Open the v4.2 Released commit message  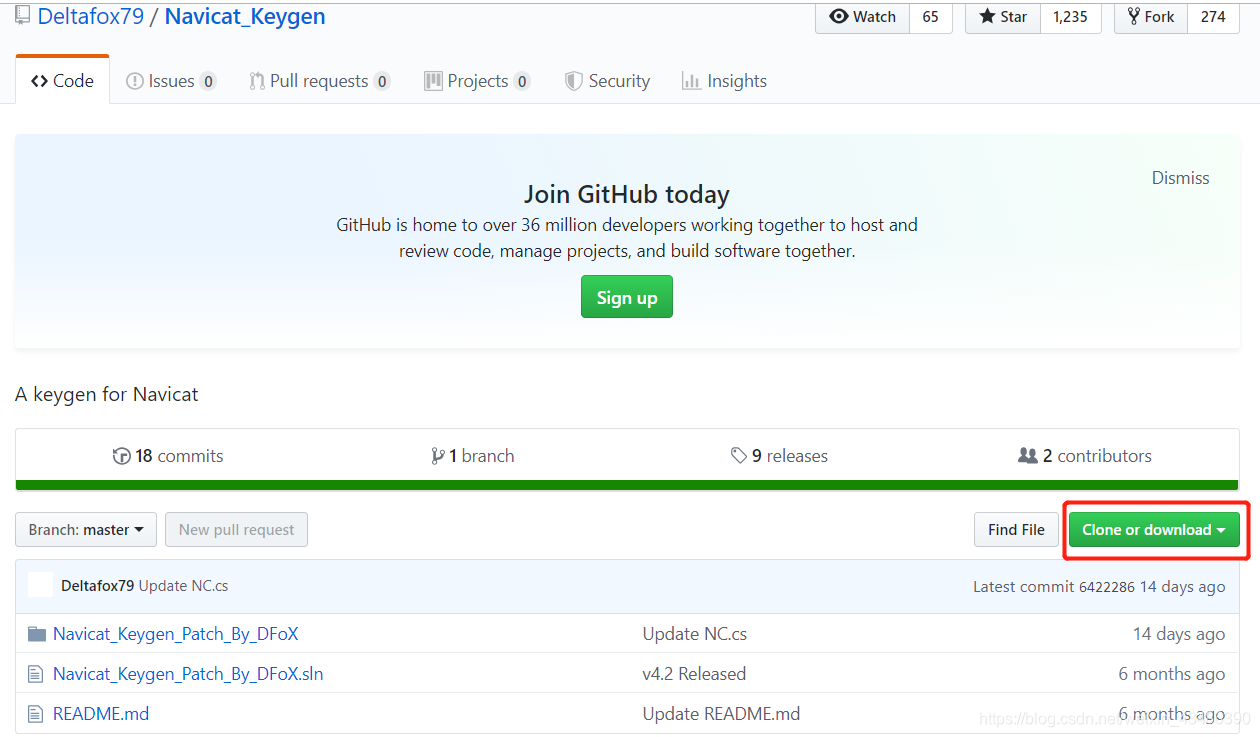694,674
